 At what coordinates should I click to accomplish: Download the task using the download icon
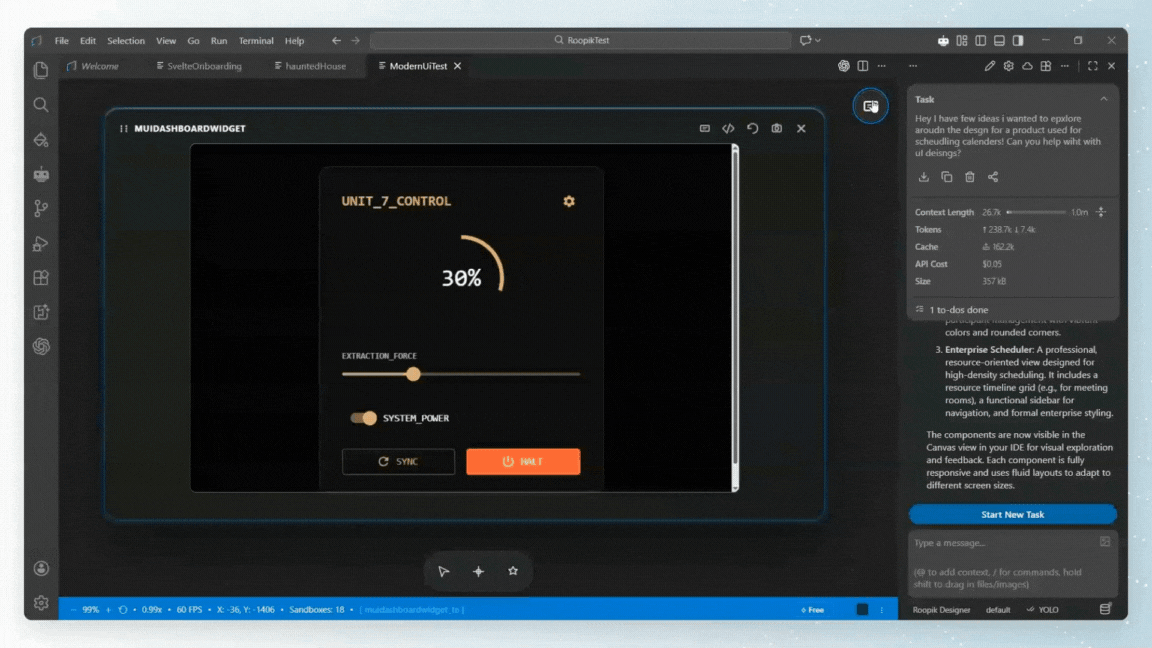point(922,176)
